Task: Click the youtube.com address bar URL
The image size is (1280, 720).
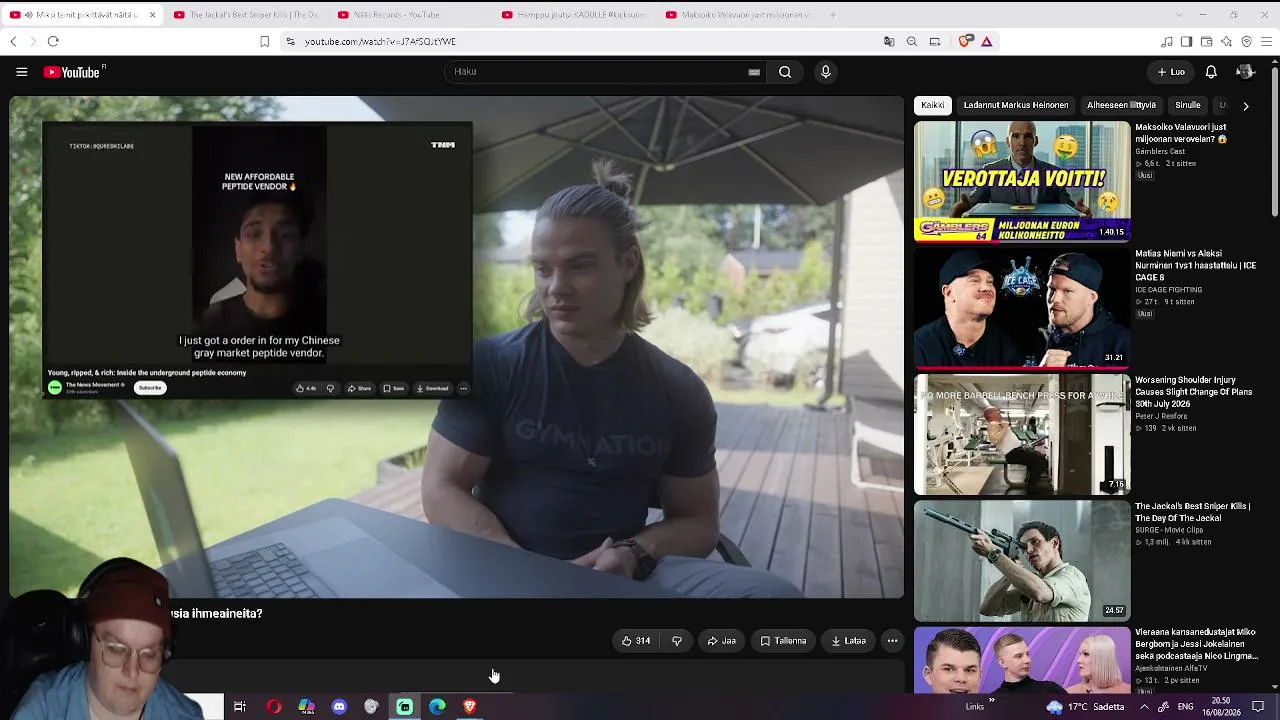Action: 380,42
